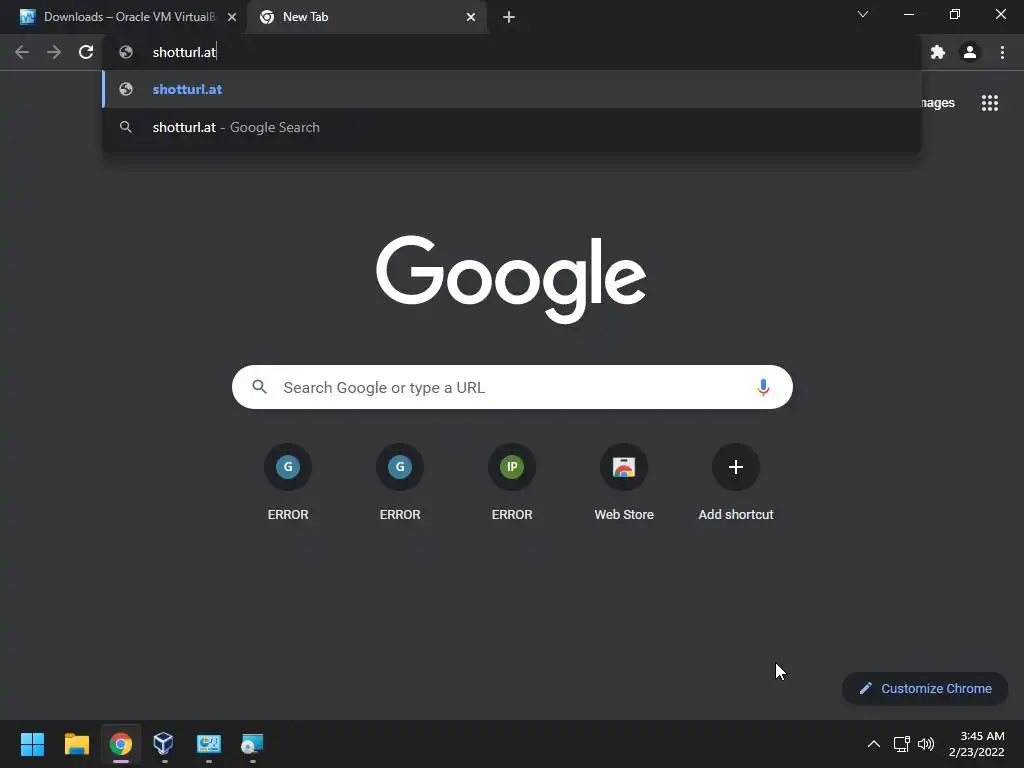
Task: Open the Google apps grid
Action: pos(990,103)
